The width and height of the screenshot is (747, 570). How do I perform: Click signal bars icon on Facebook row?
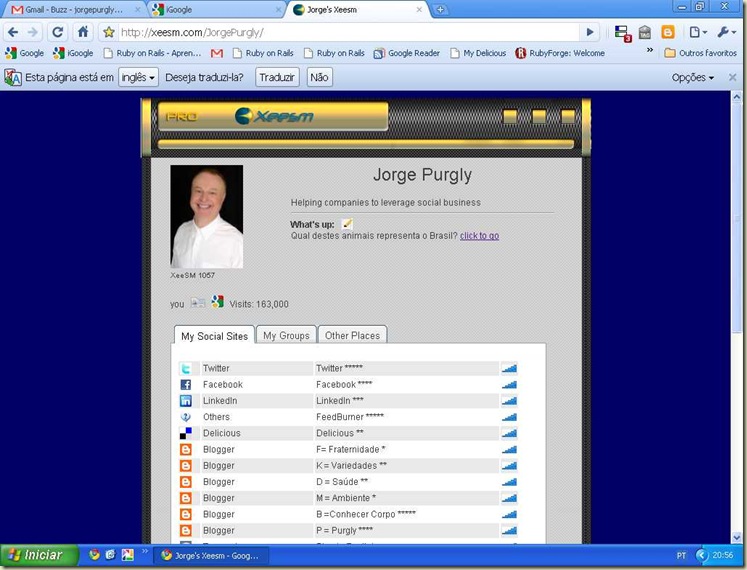pos(509,384)
